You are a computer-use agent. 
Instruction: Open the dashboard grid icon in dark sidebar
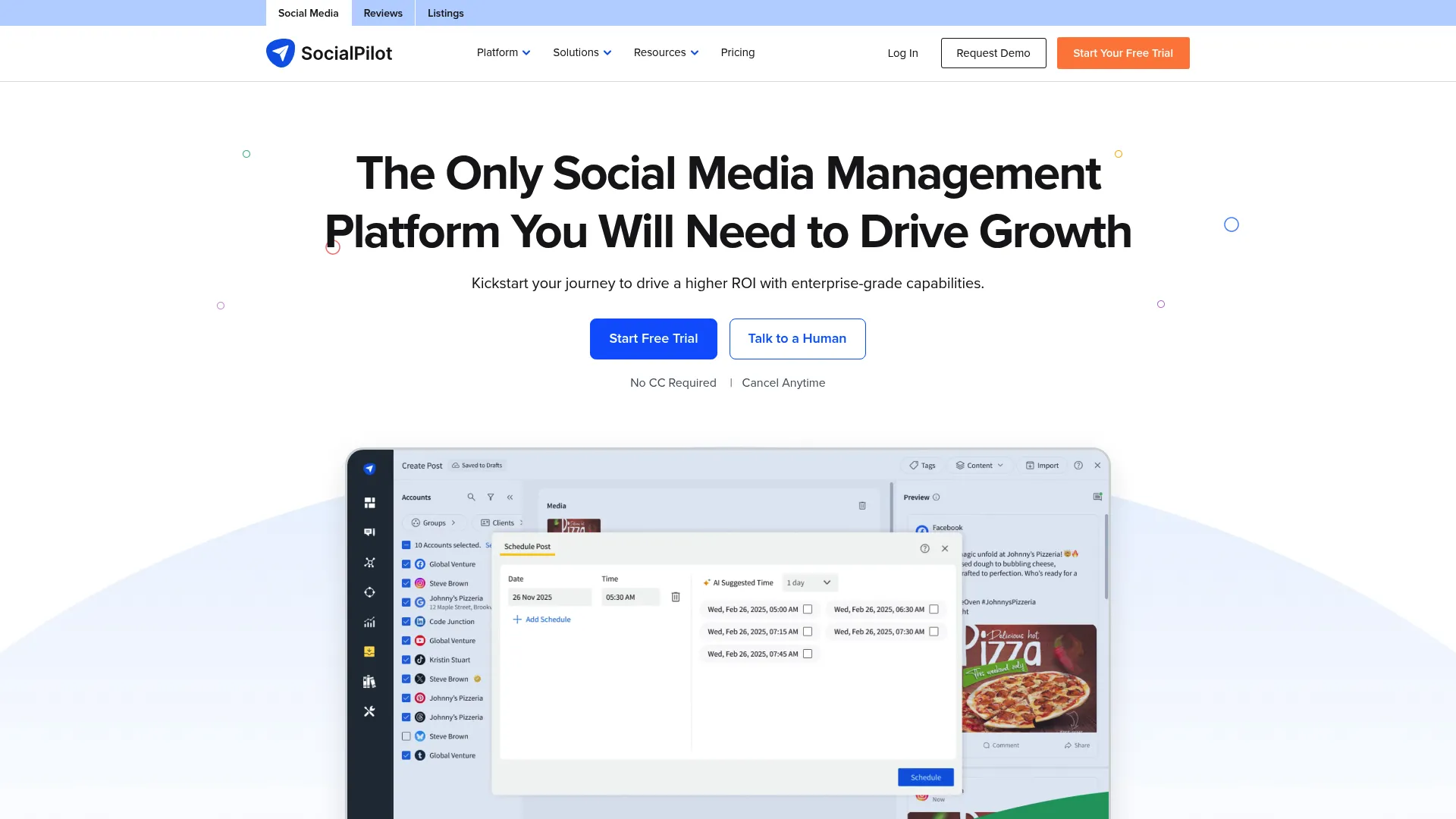point(369,503)
